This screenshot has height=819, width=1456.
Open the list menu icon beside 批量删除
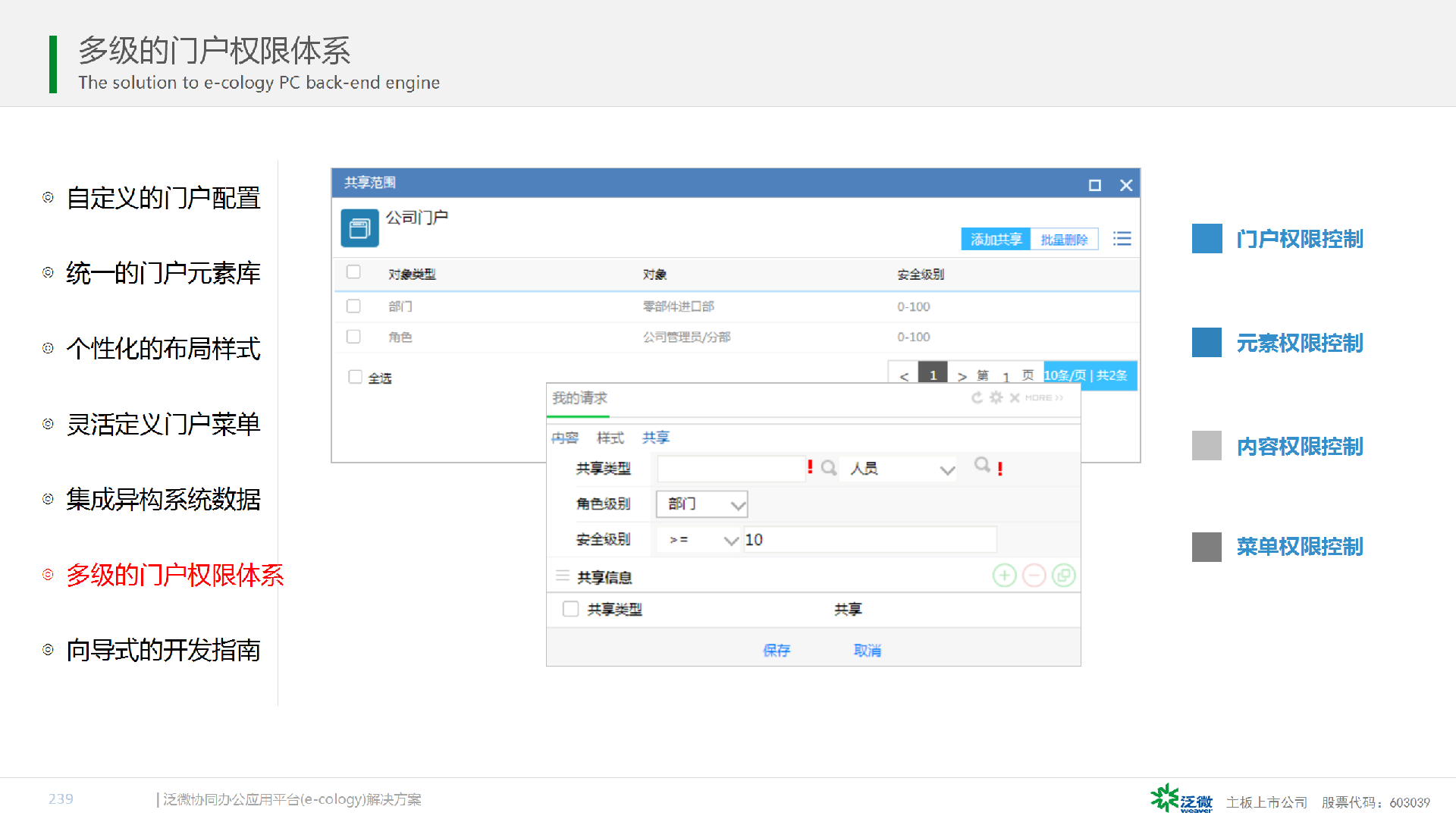tap(1122, 239)
